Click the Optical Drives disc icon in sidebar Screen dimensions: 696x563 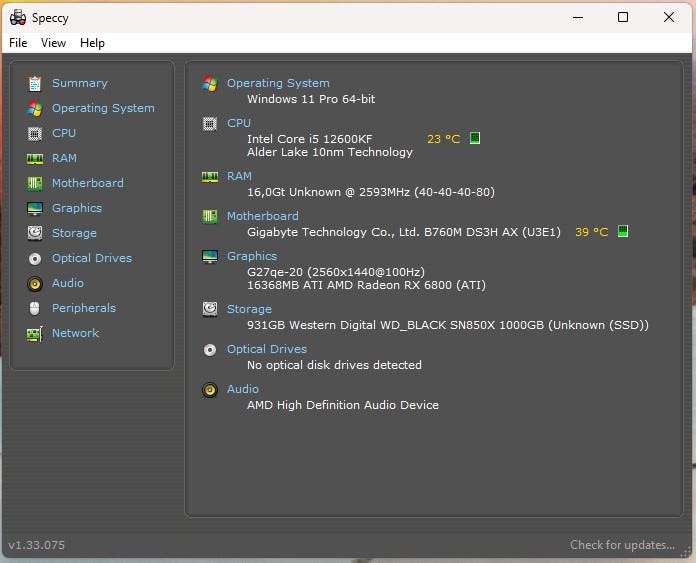[35, 258]
